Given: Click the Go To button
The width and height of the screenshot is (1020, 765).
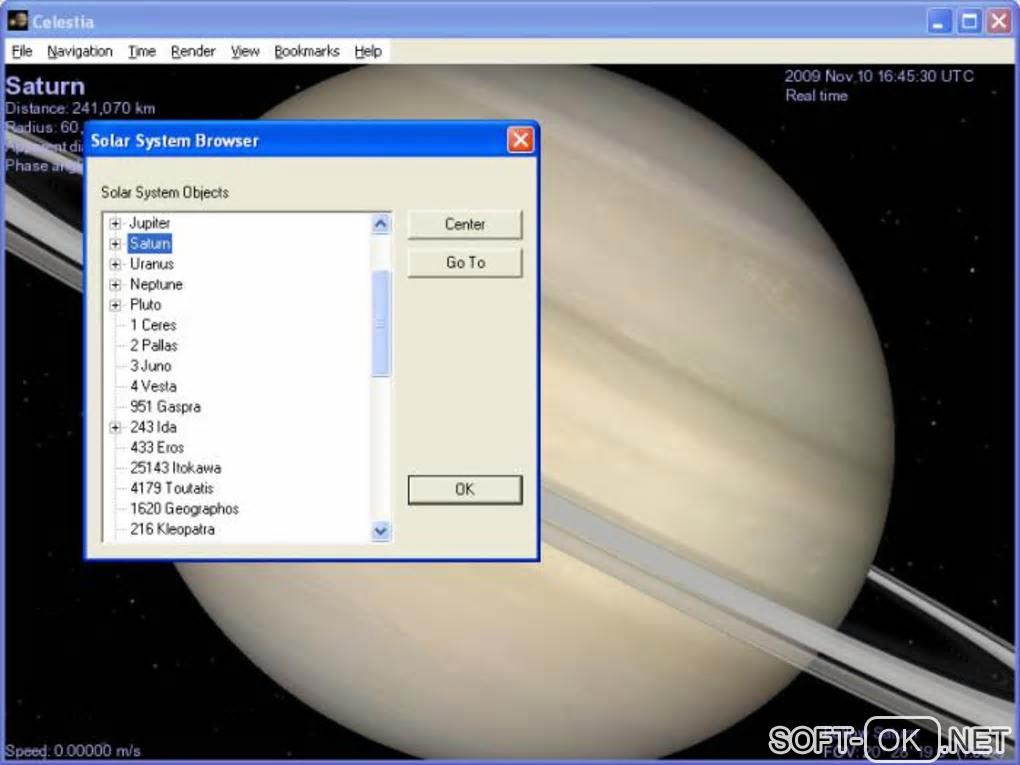Looking at the screenshot, I should coord(464,263).
